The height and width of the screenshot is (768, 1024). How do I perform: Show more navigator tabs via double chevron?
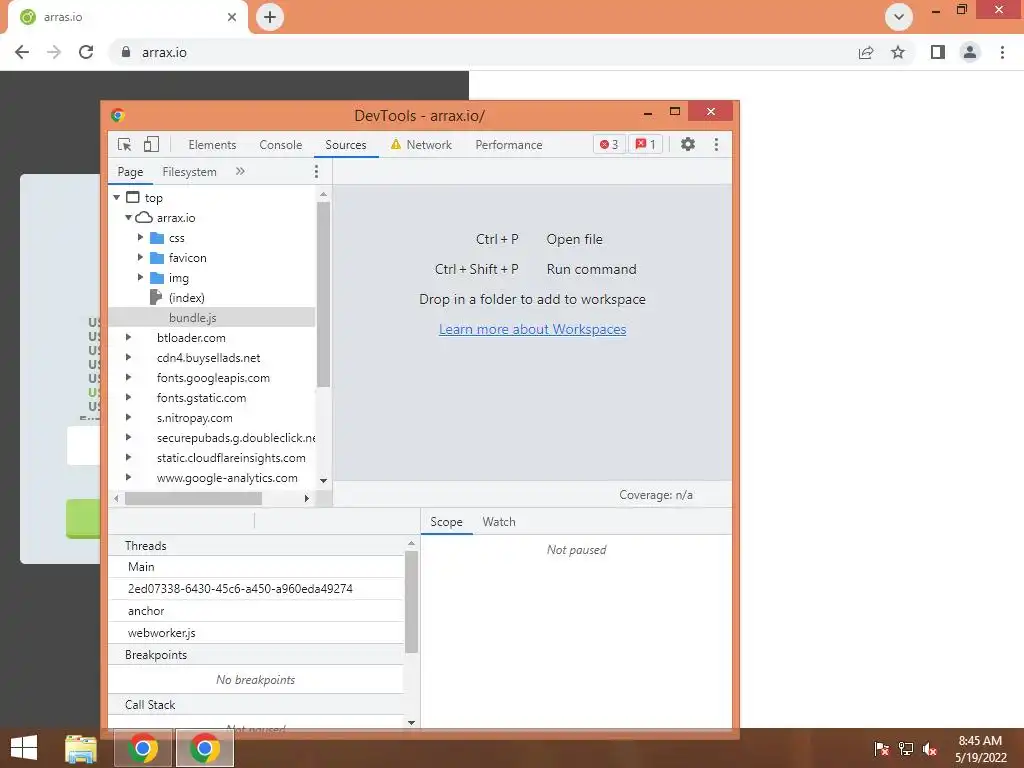240,171
